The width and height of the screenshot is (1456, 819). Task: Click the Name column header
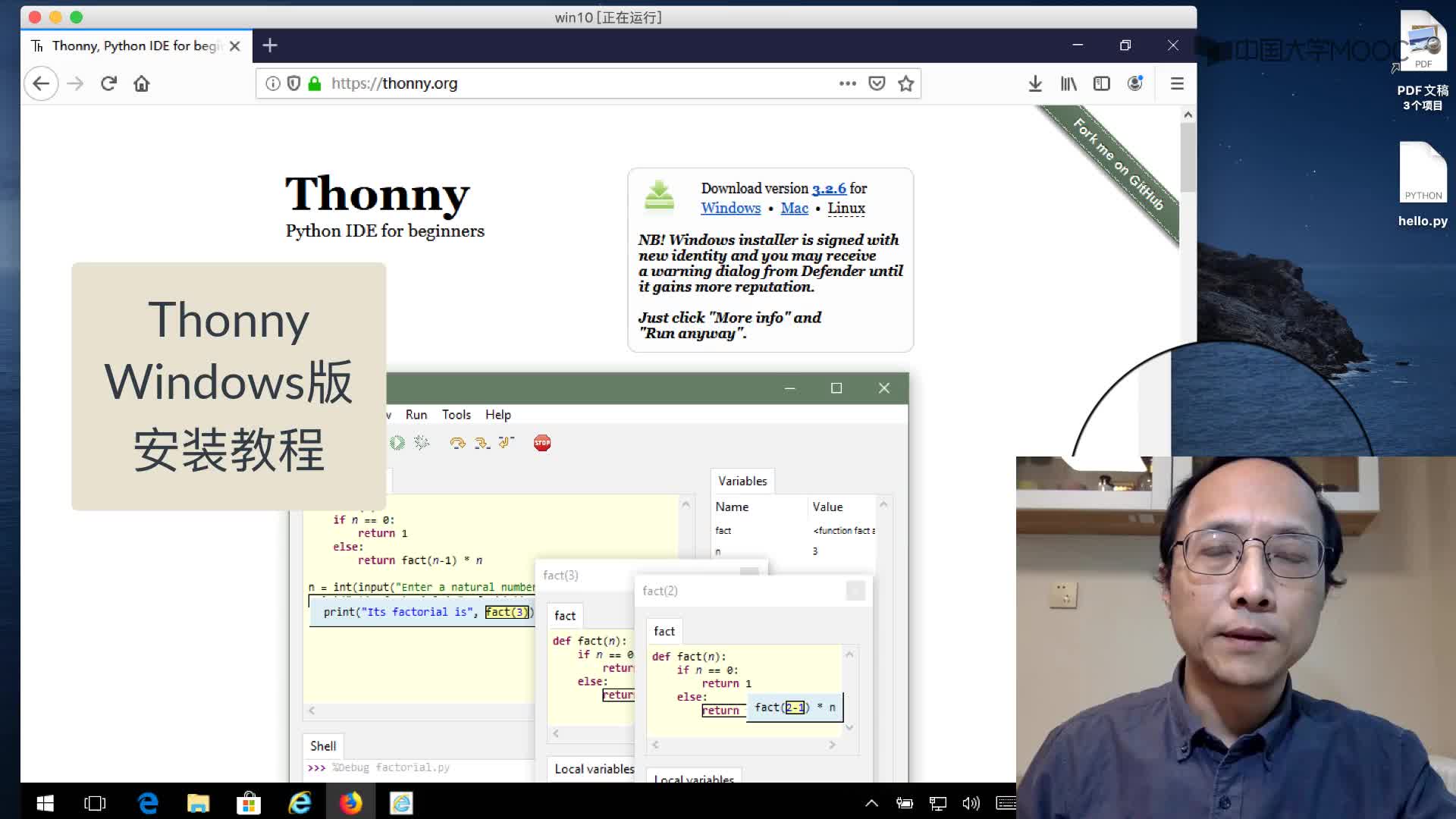point(732,507)
